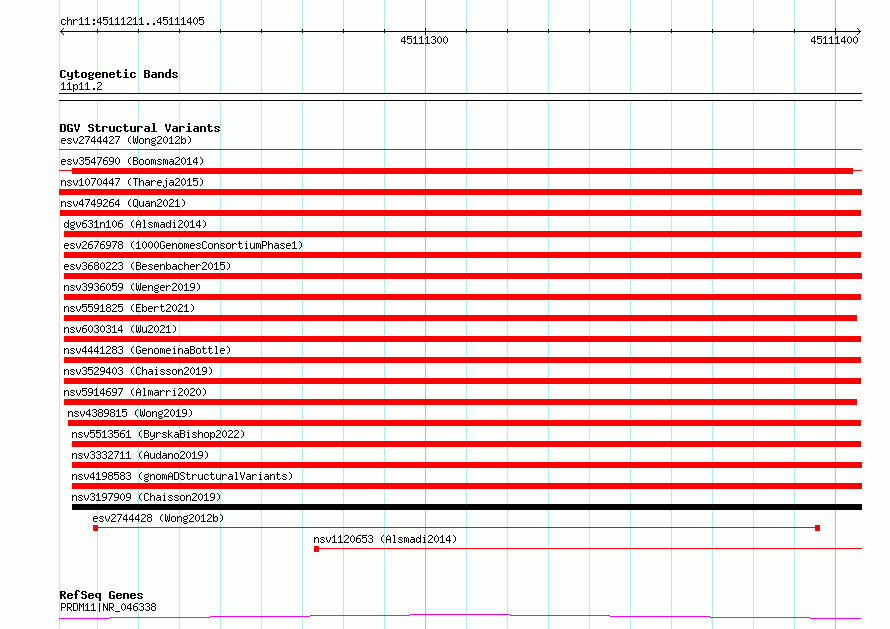The image size is (890, 629).
Task: Click the RefSeq Genes track title
Action: [x=101, y=595]
